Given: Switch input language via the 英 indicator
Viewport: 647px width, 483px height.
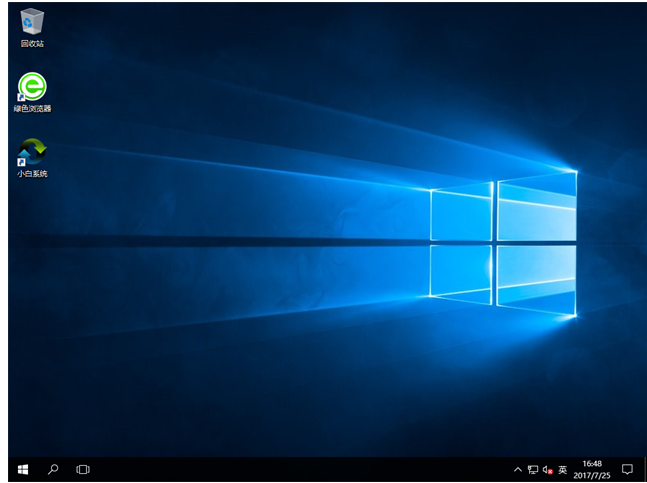Looking at the screenshot, I should click(x=563, y=469).
